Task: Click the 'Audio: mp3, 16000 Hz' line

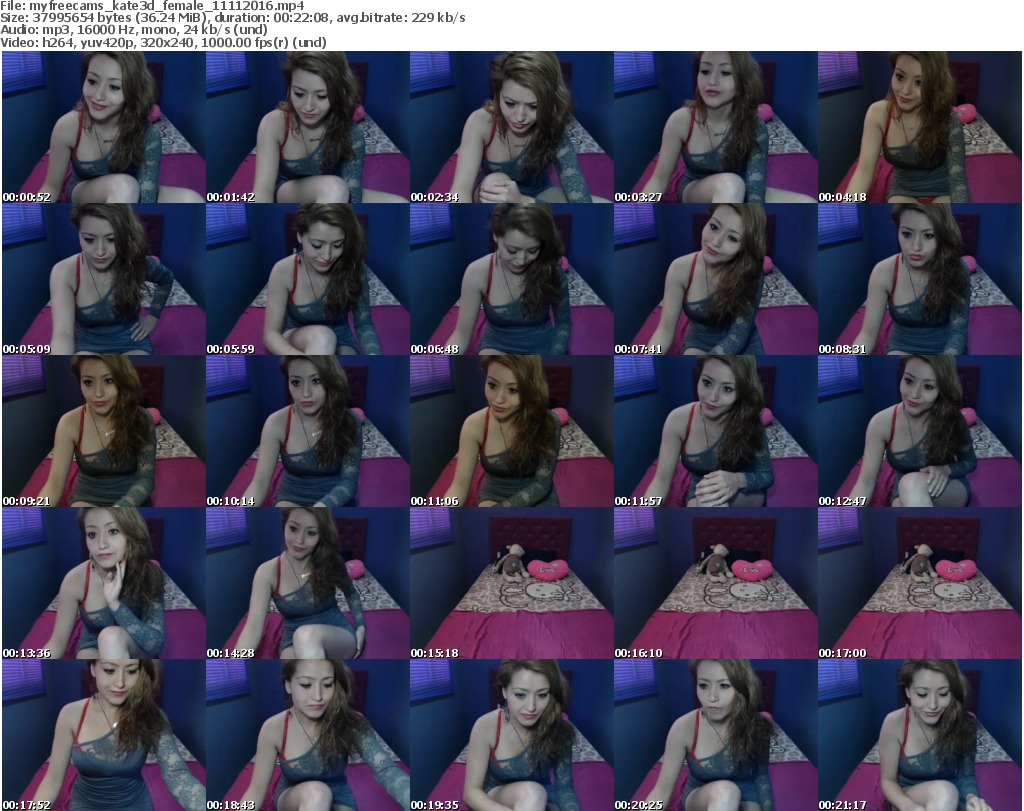Action: click(134, 30)
